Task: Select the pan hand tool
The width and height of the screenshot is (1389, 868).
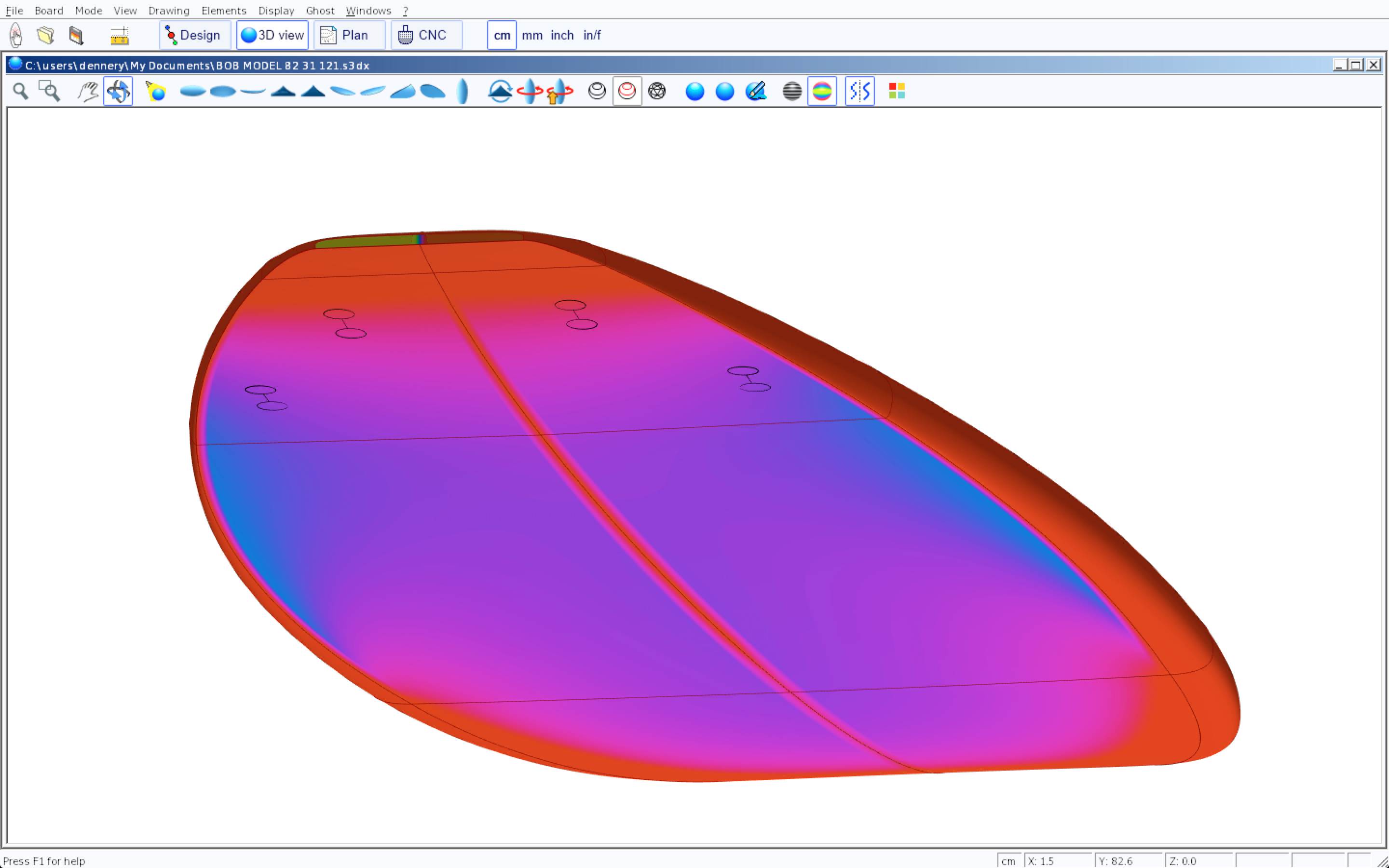Action: coord(88,91)
